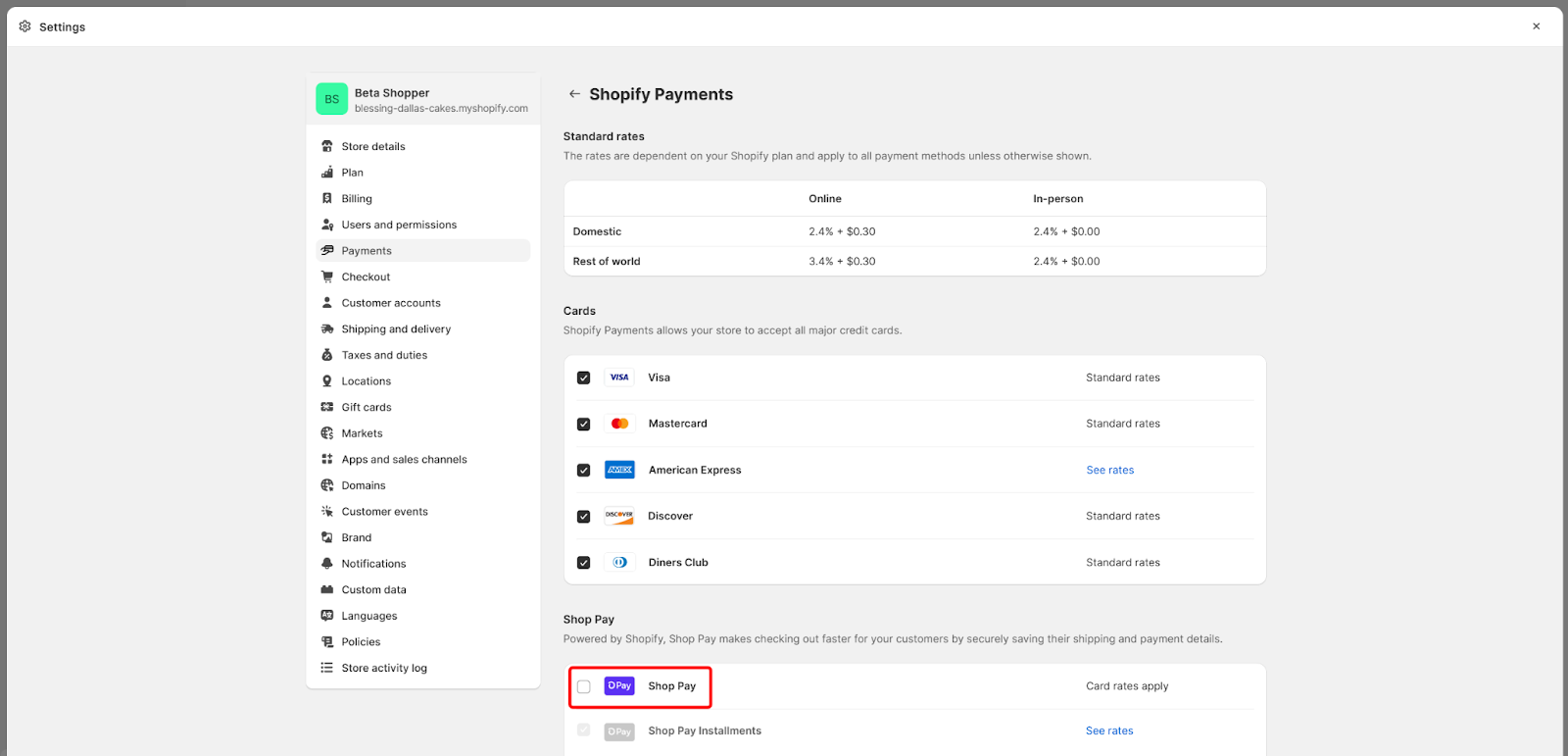Open Taxes and duties settings
The height and width of the screenshot is (756, 1568).
[384, 355]
